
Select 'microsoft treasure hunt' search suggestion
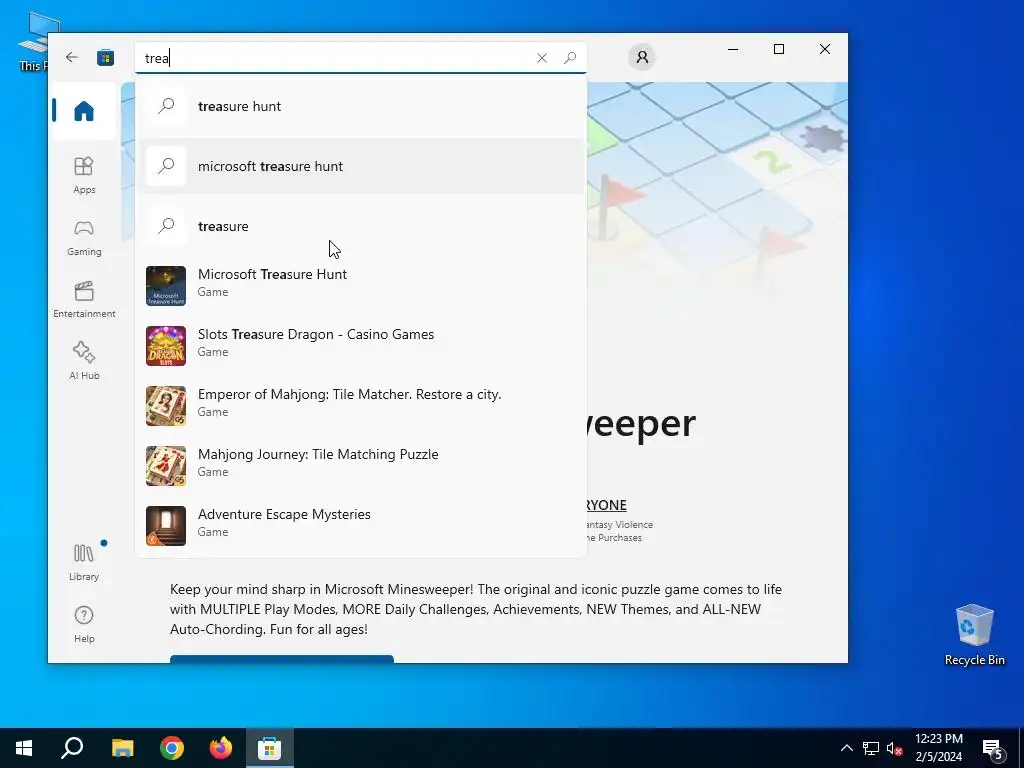360,166
